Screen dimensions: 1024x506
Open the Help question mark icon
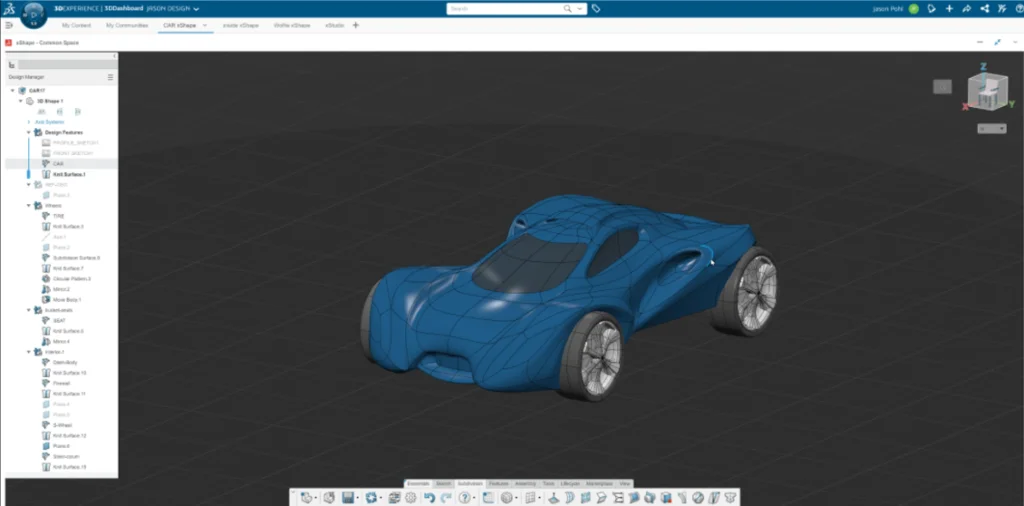click(467, 497)
